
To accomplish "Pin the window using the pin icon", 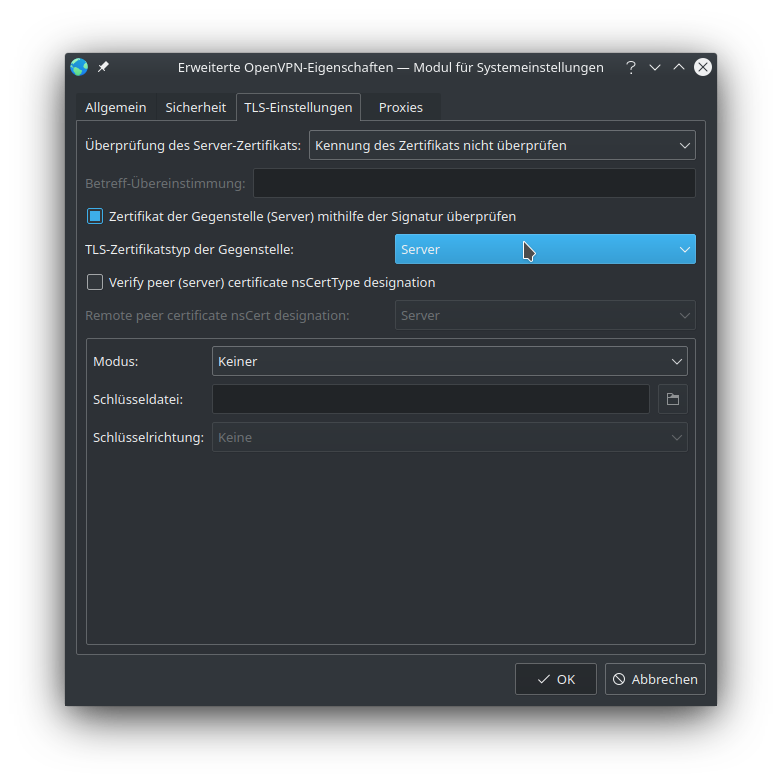I will 103,67.
